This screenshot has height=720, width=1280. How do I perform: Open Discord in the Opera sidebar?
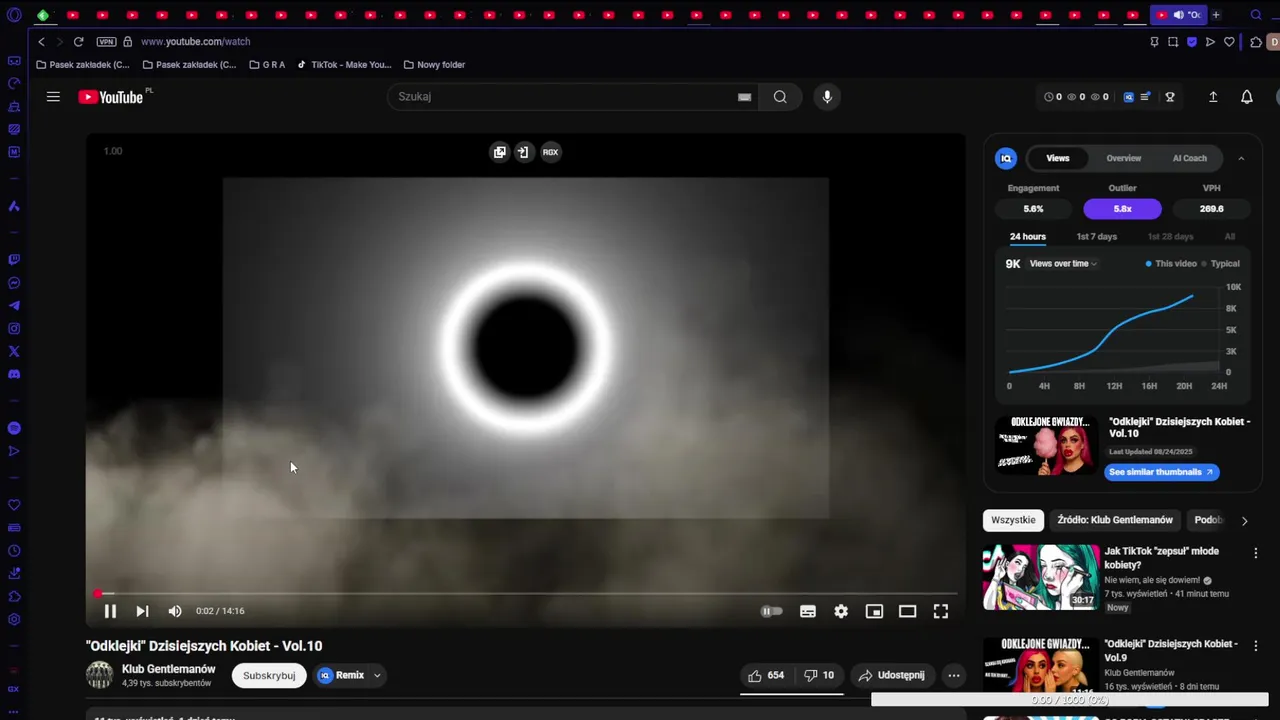pos(14,375)
